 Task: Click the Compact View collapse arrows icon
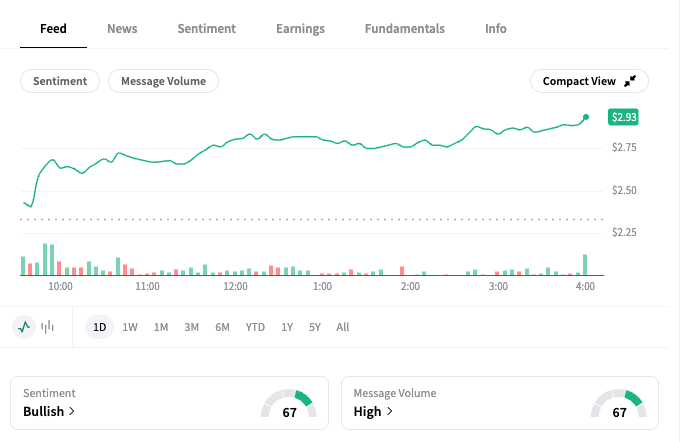(x=630, y=81)
